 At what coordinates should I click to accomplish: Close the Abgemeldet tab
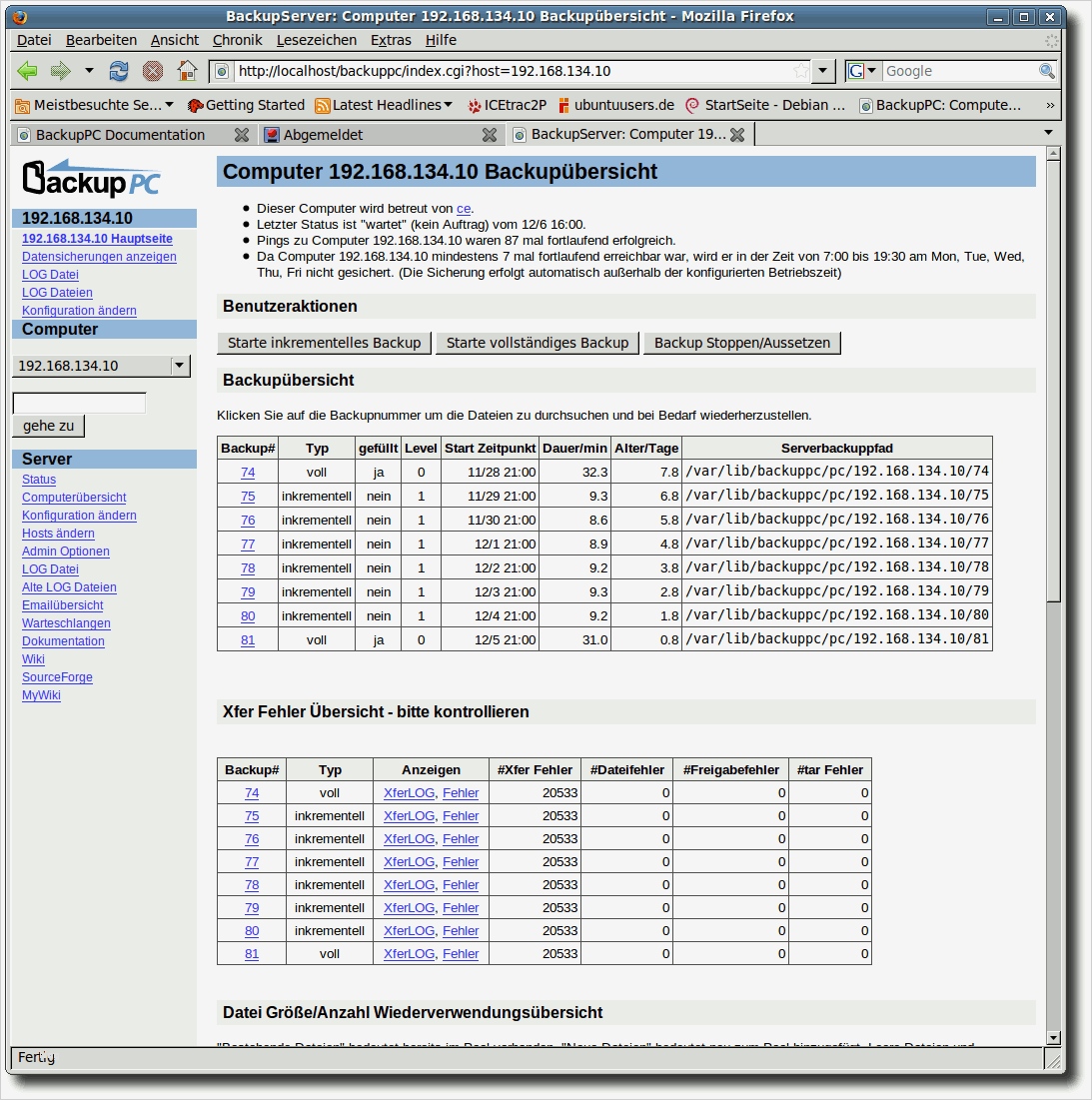click(490, 135)
